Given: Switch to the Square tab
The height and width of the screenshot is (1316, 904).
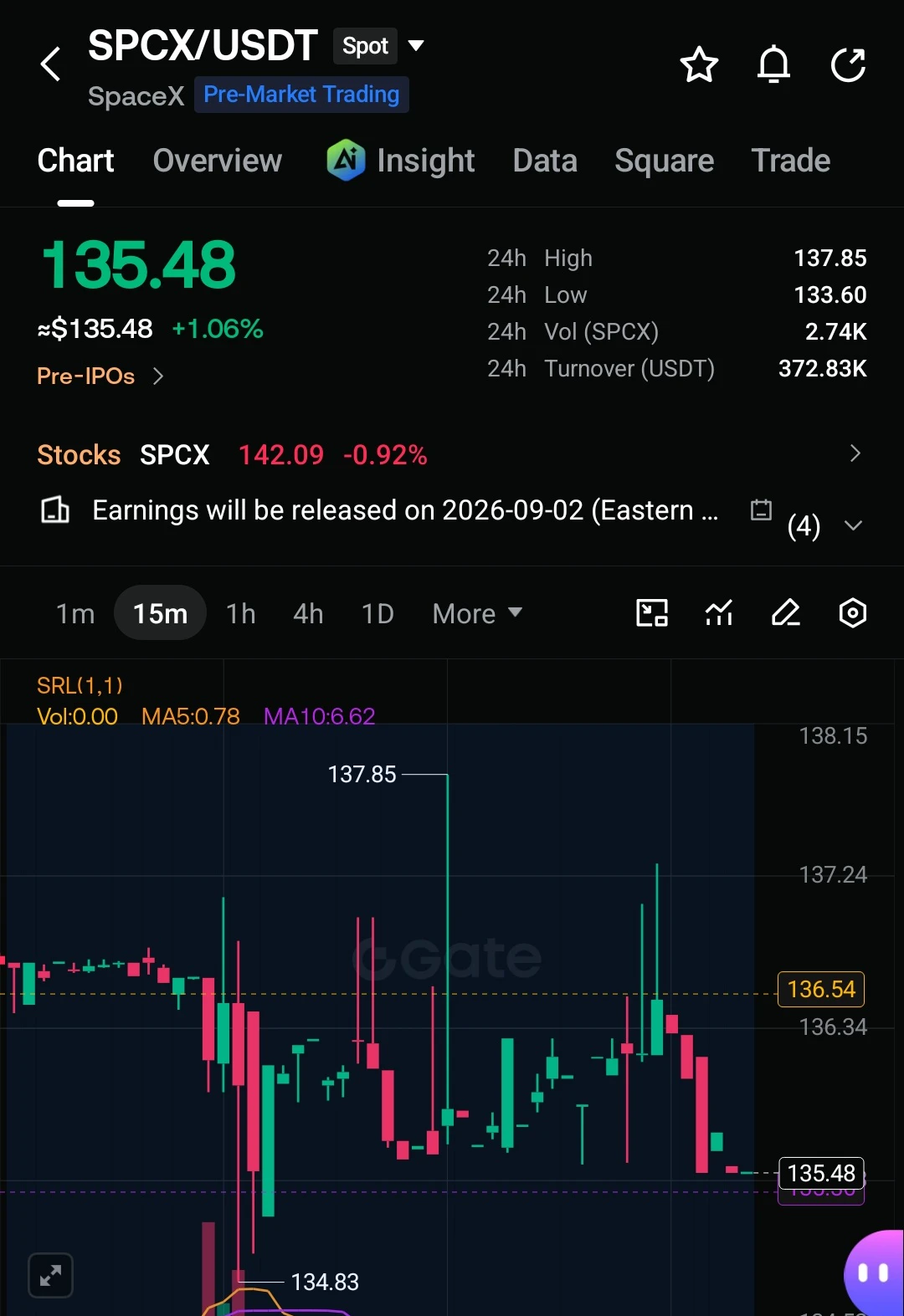Looking at the screenshot, I should [x=665, y=161].
